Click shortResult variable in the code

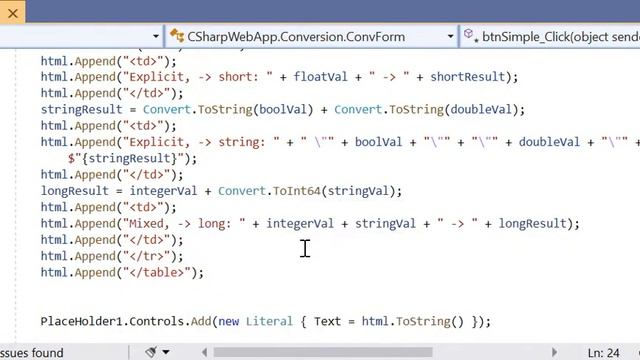(x=468, y=77)
